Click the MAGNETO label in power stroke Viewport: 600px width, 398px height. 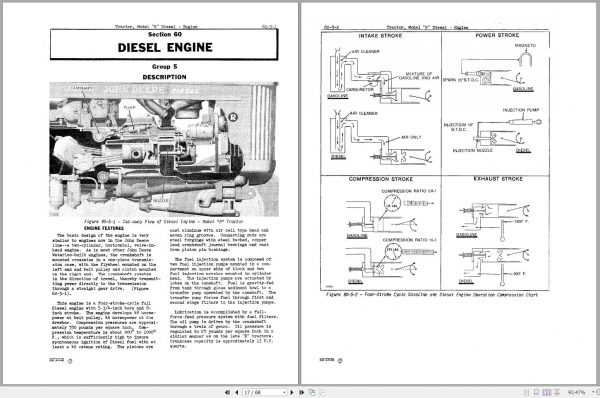click(x=525, y=46)
